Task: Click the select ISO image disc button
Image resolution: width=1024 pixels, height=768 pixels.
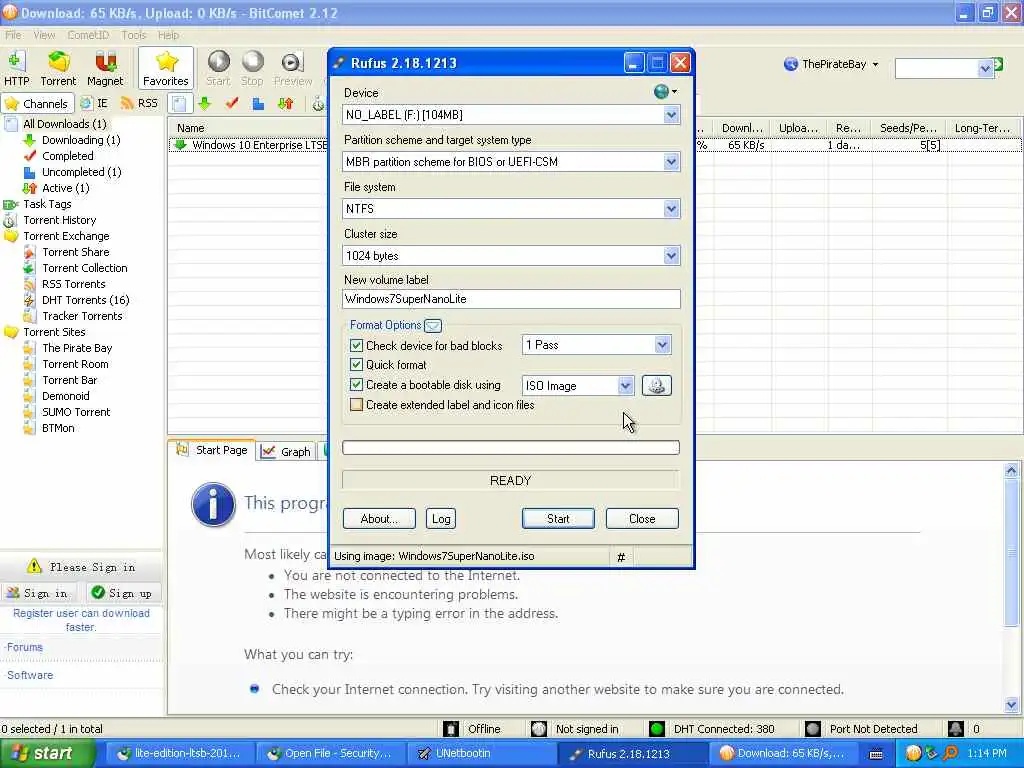Action: coord(656,385)
